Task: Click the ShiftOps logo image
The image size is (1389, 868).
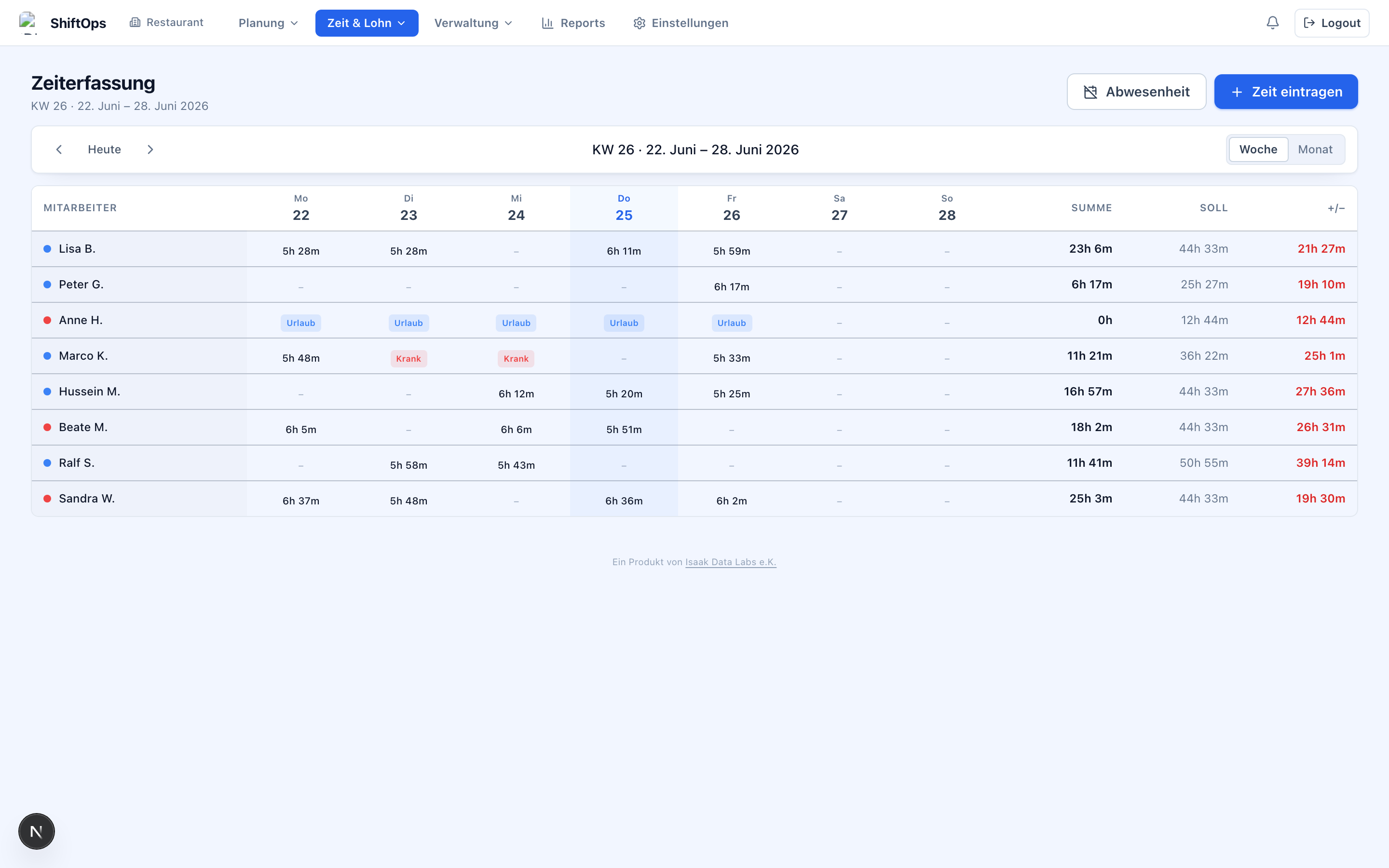Action: point(28,23)
